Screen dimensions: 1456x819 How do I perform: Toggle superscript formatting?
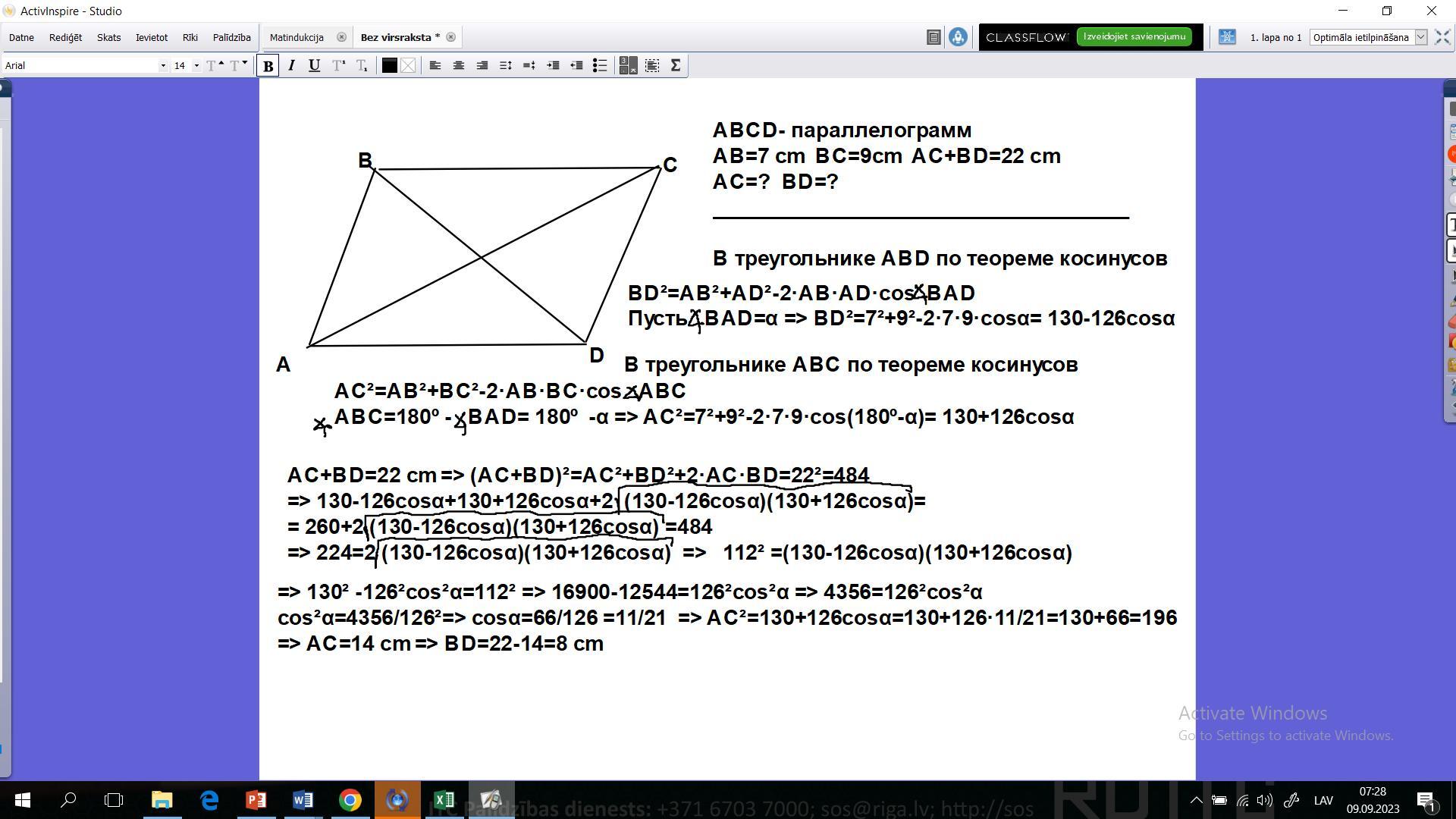(x=339, y=66)
